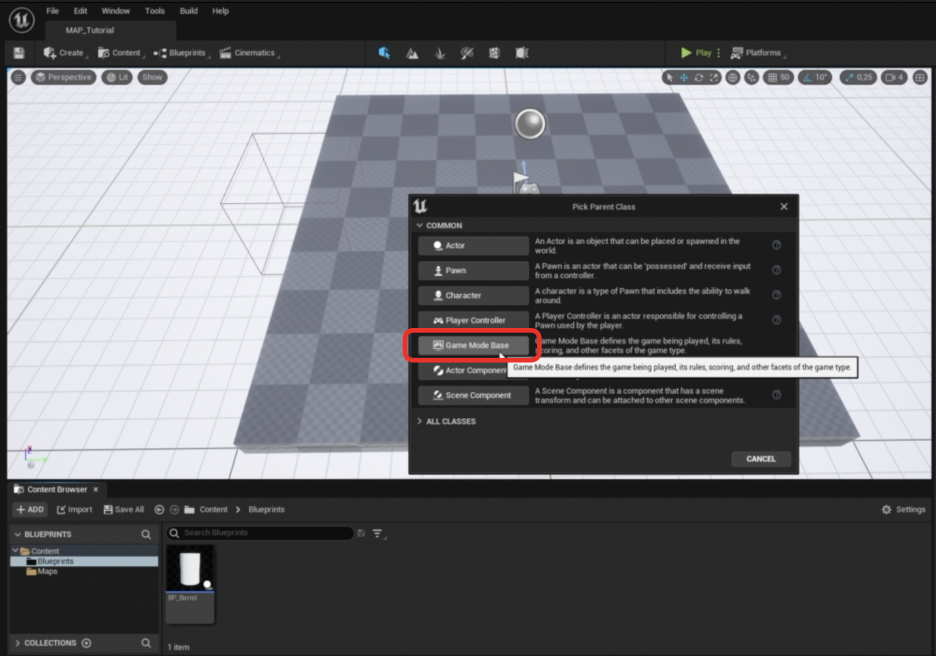The width and height of the screenshot is (936, 656).
Task: Choose the viewport Select objects cursor tool
Action: pos(669,77)
